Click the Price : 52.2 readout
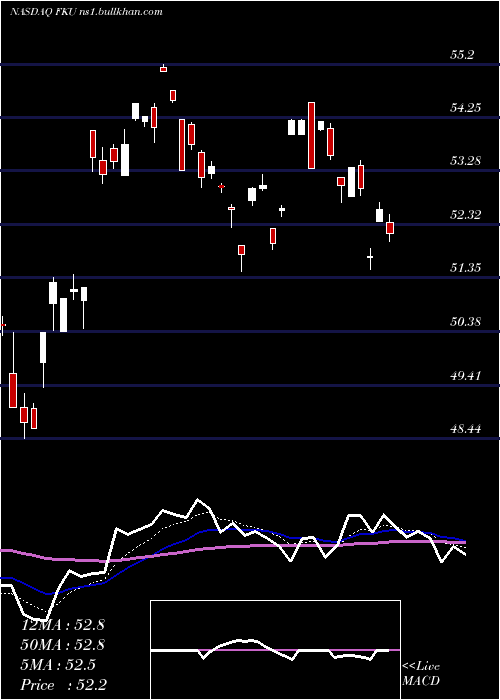 (64, 685)
